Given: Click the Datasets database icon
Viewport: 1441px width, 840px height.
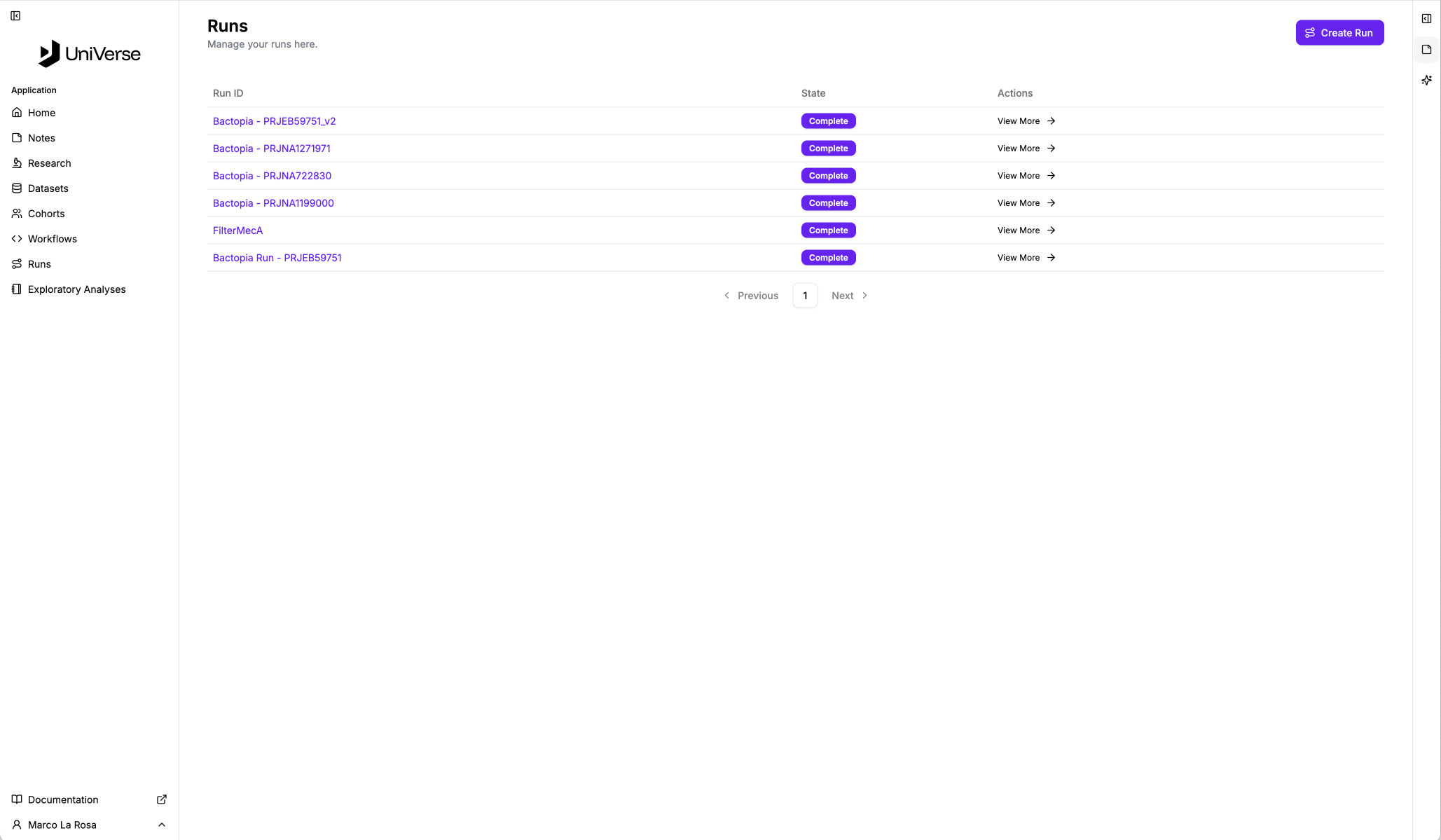Looking at the screenshot, I should 17,188.
